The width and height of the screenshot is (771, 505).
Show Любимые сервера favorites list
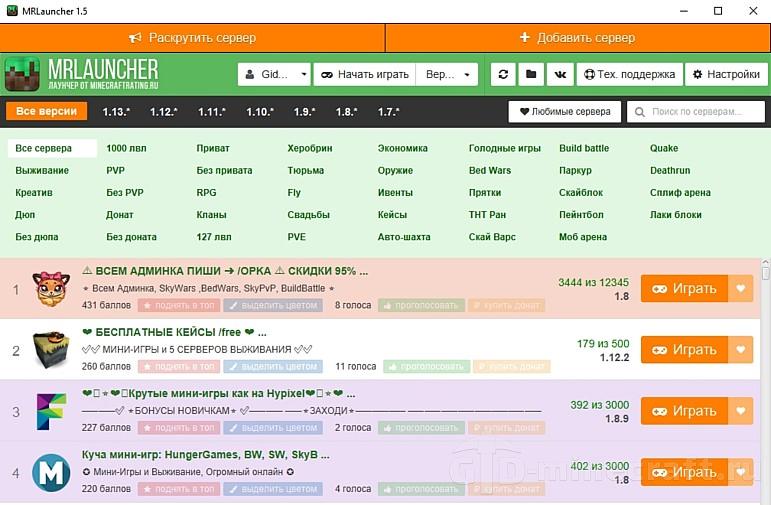pos(565,112)
